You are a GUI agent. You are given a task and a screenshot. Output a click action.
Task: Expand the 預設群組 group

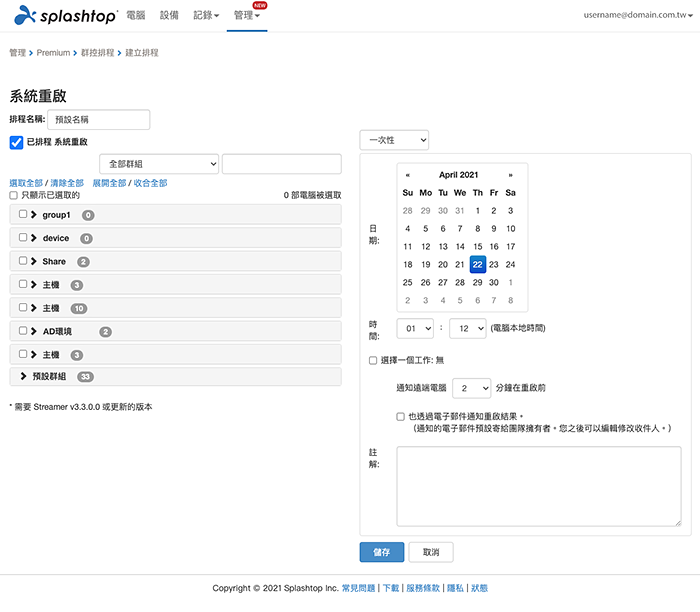coord(24,377)
